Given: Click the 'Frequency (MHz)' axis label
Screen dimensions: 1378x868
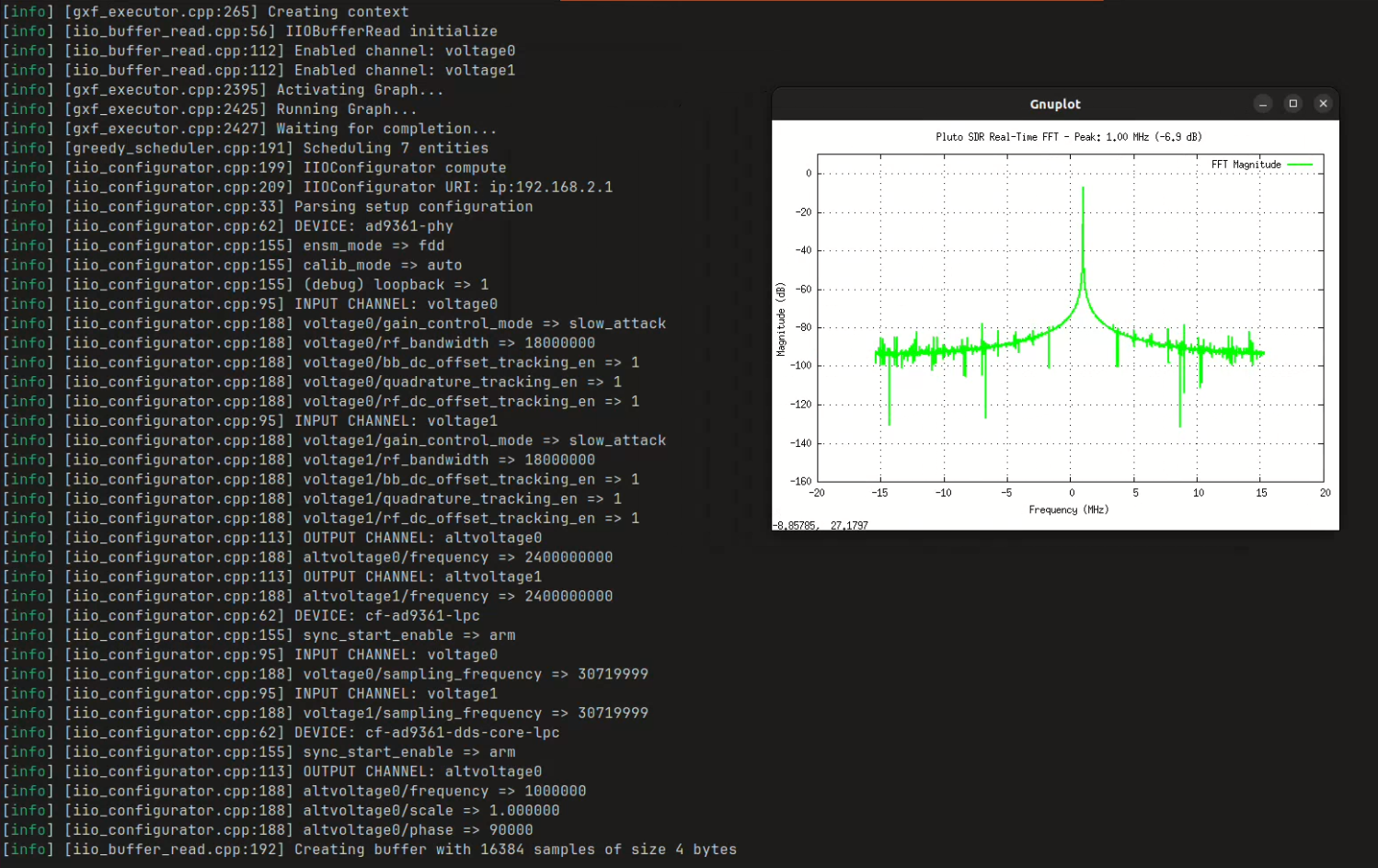Looking at the screenshot, I should [x=1069, y=509].
